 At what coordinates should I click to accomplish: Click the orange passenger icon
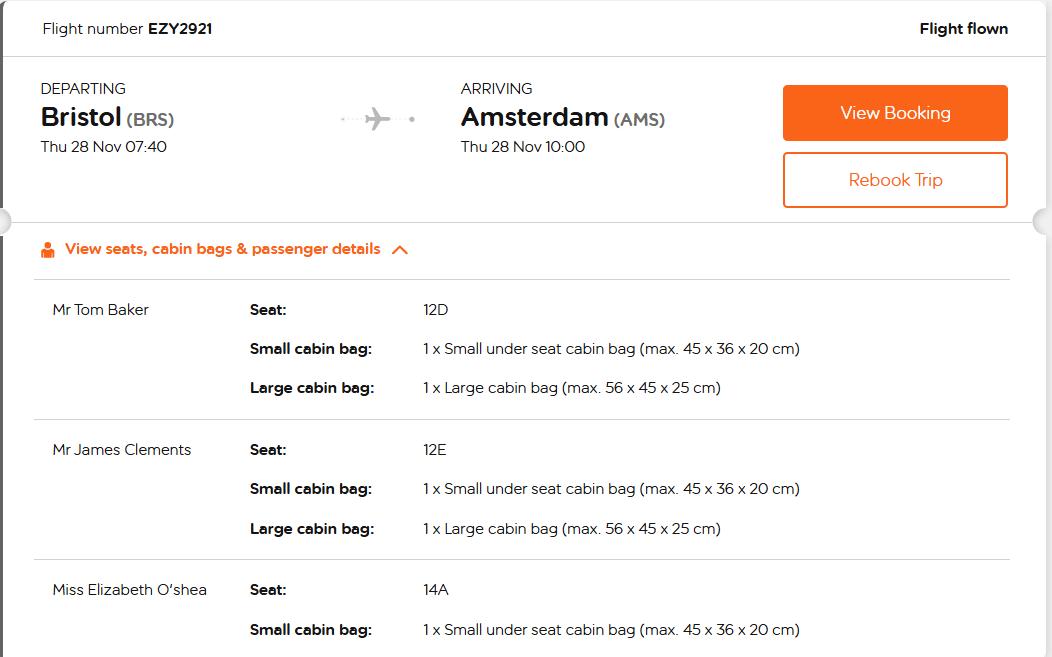[47, 250]
